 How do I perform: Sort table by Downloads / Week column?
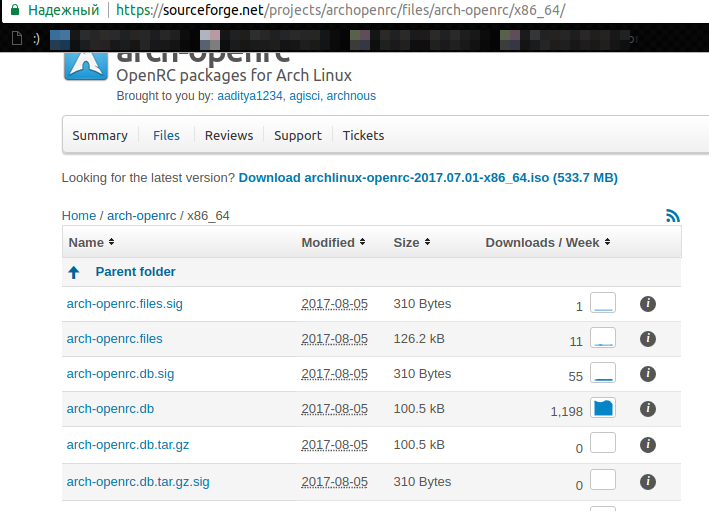click(548, 242)
